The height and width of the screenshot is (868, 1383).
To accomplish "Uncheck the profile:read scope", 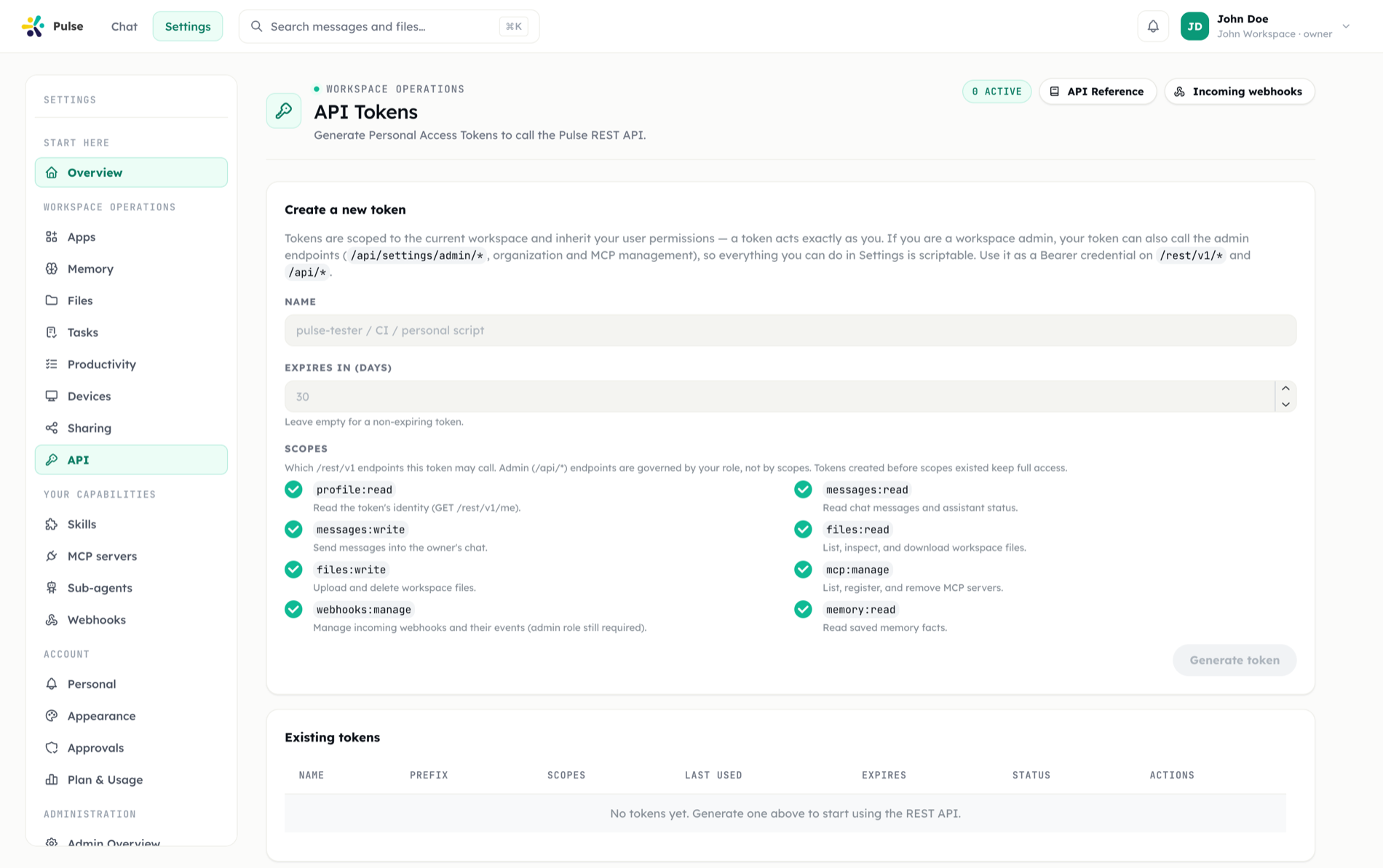I will coord(293,490).
